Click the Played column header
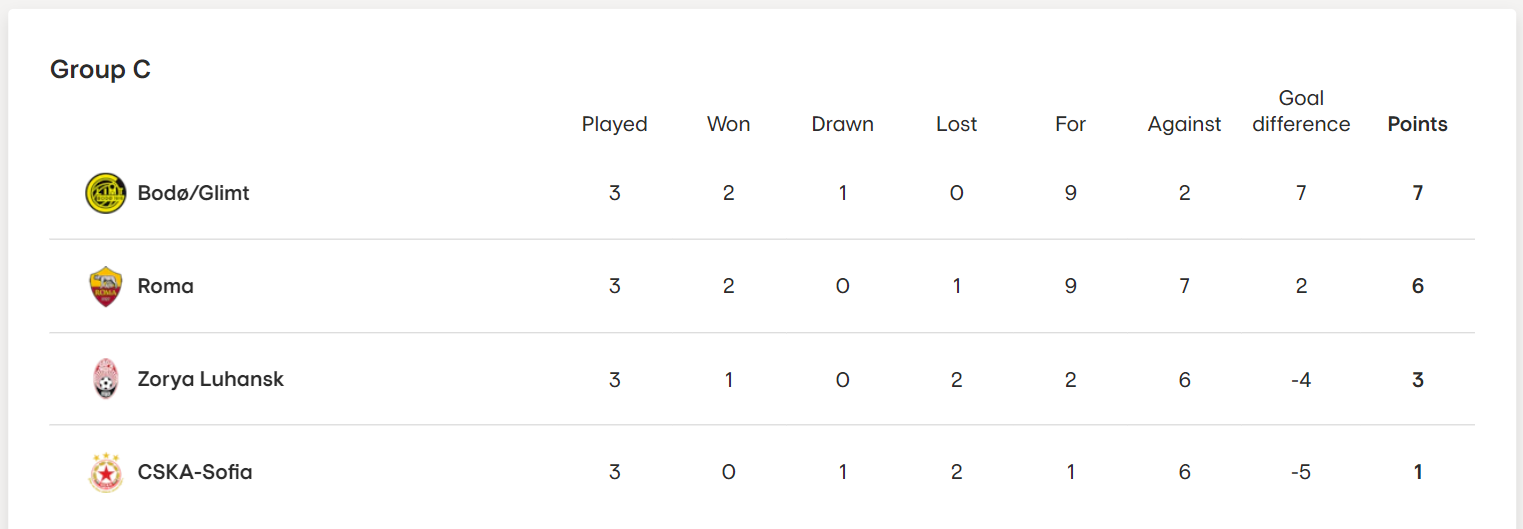 point(615,124)
